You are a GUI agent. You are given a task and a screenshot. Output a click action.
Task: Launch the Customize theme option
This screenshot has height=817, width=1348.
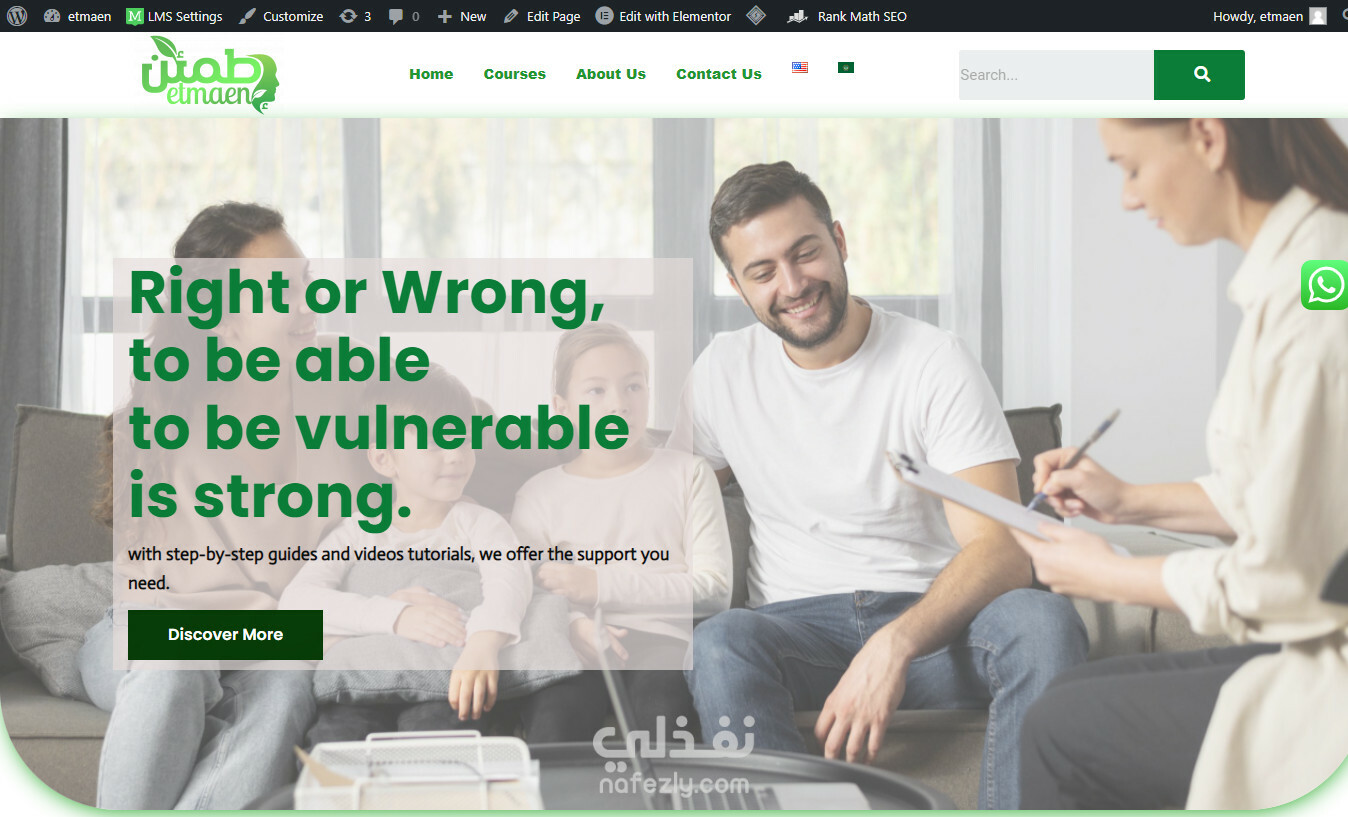pyautogui.click(x=281, y=16)
